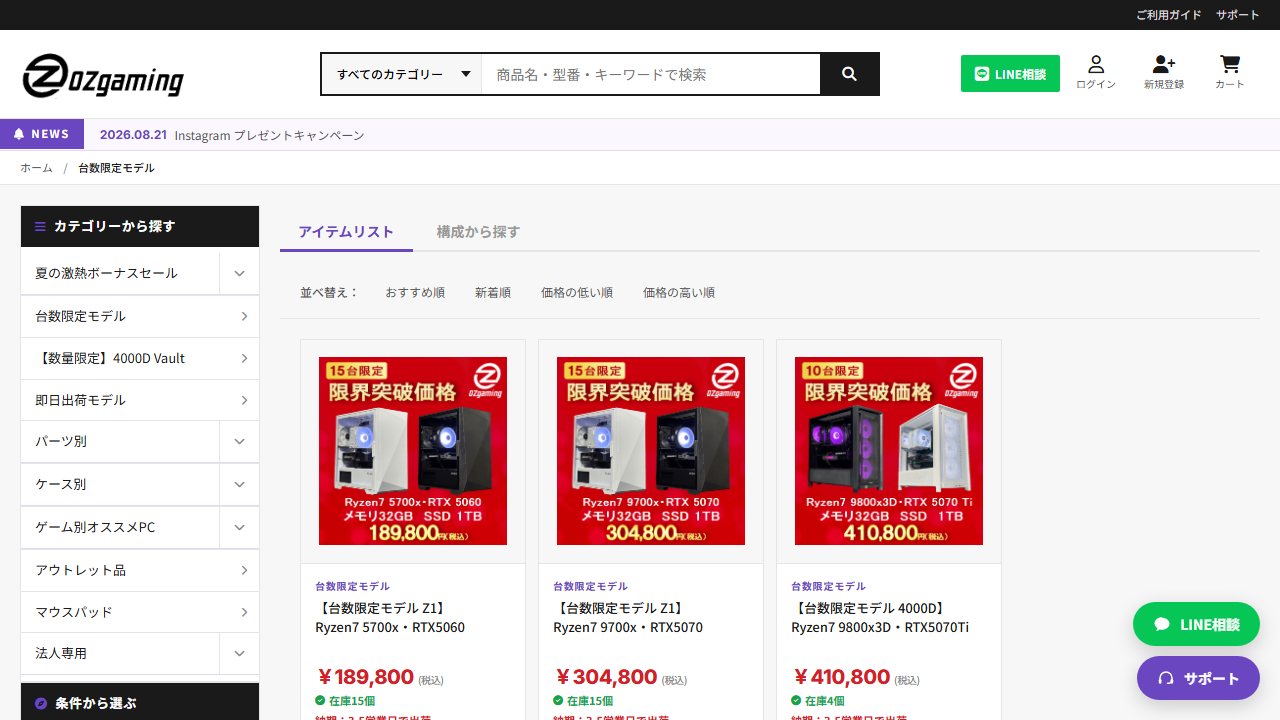Open Ryzen7 9700x RTX 5070 product image
This screenshot has height=720, width=1280.
click(x=651, y=451)
